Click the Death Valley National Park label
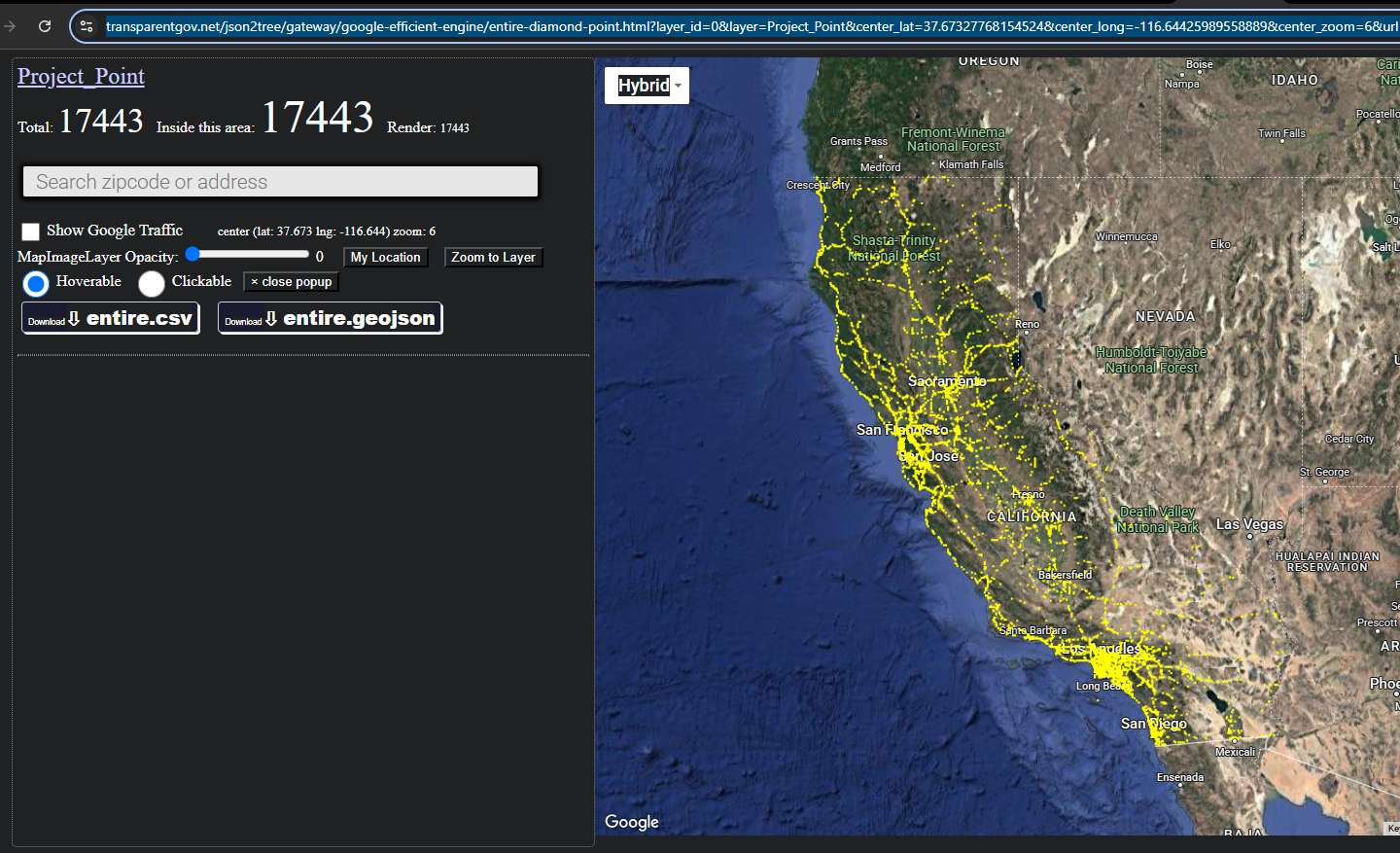Viewport: 1400px width, 853px height. click(x=1157, y=519)
